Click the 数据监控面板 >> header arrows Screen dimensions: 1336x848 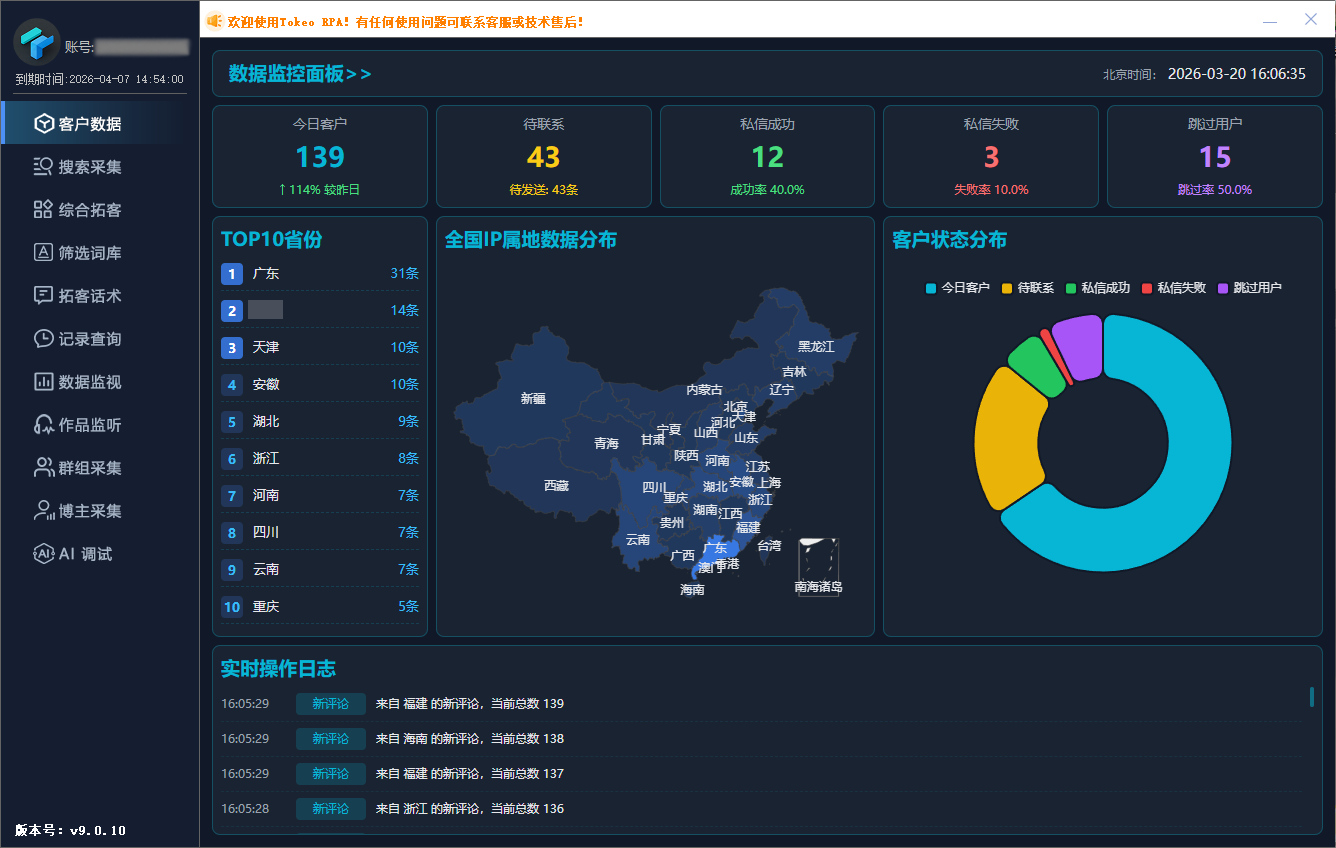pyautogui.click(x=358, y=74)
